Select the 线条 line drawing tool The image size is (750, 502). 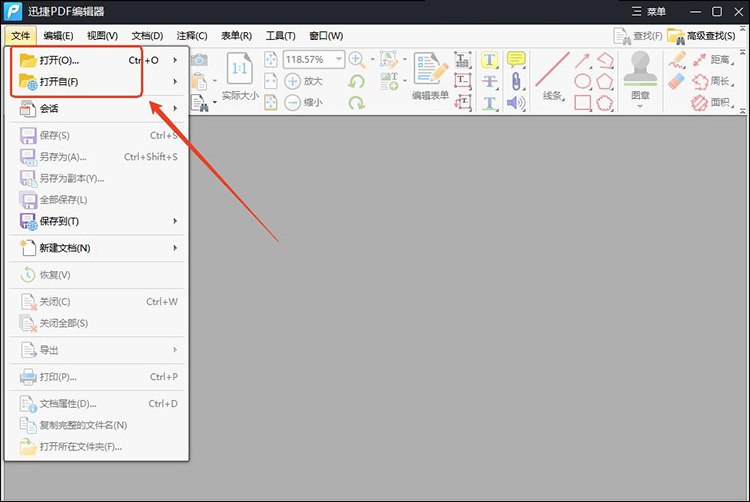[552, 76]
